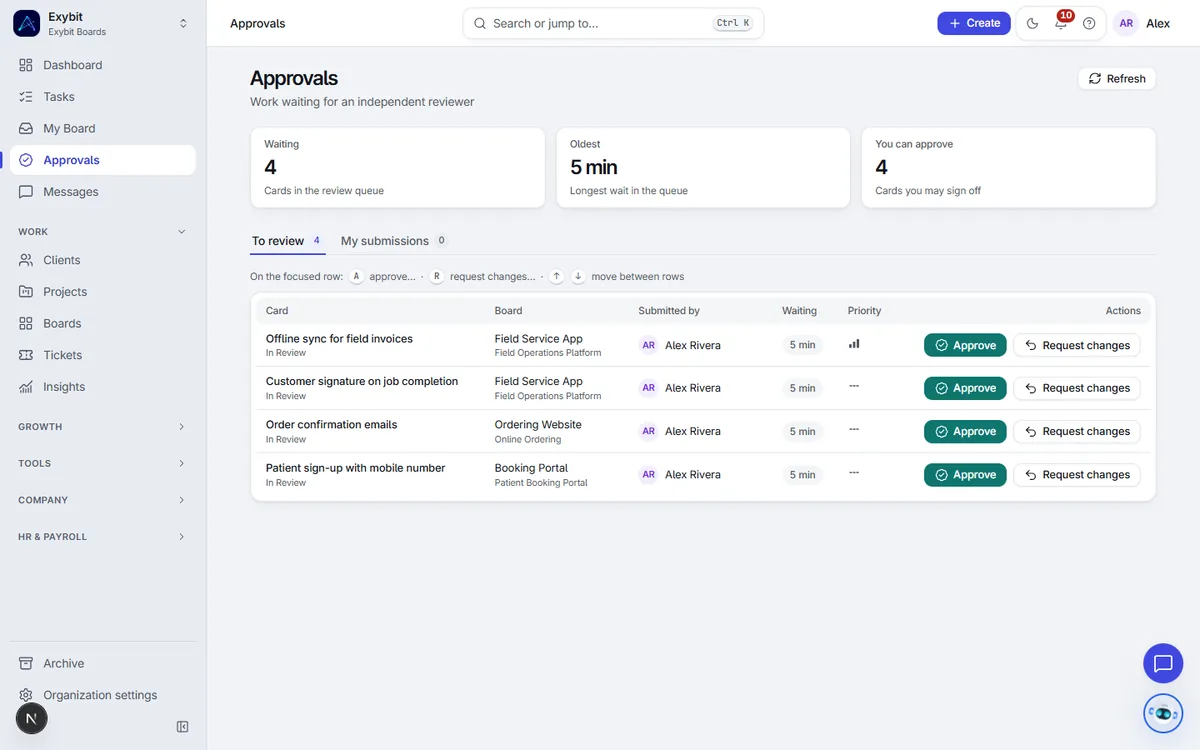The image size is (1200, 750).
Task: Toggle dark mode moon icon
Action: click(x=1033, y=23)
